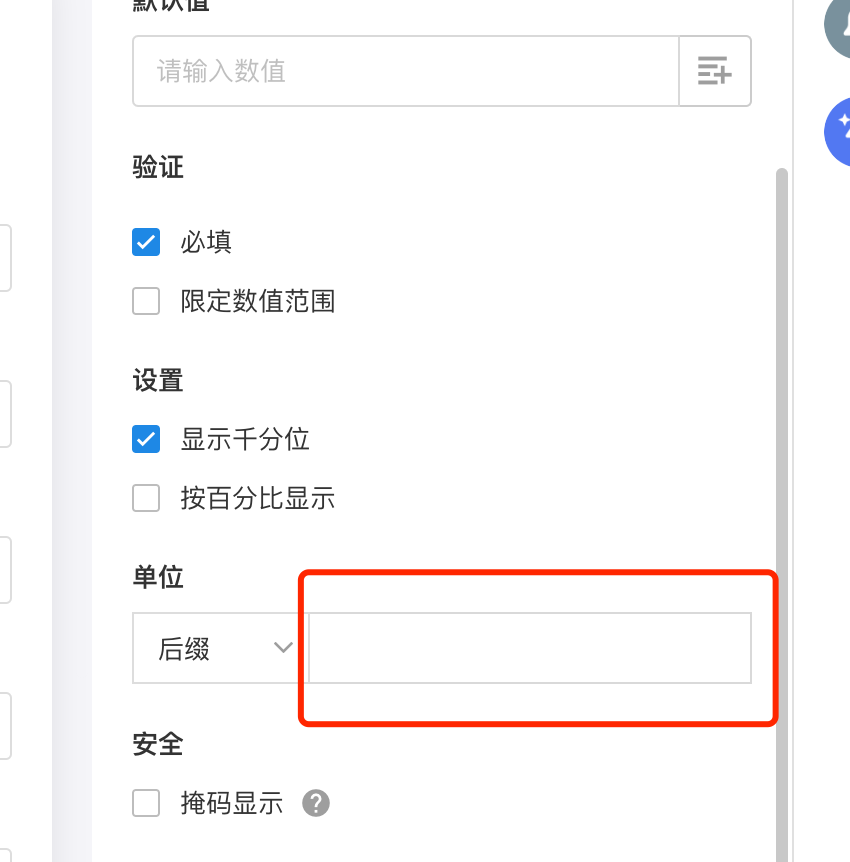Click the help question mark beside 掩码显示
The width and height of the screenshot is (850, 862).
point(316,803)
